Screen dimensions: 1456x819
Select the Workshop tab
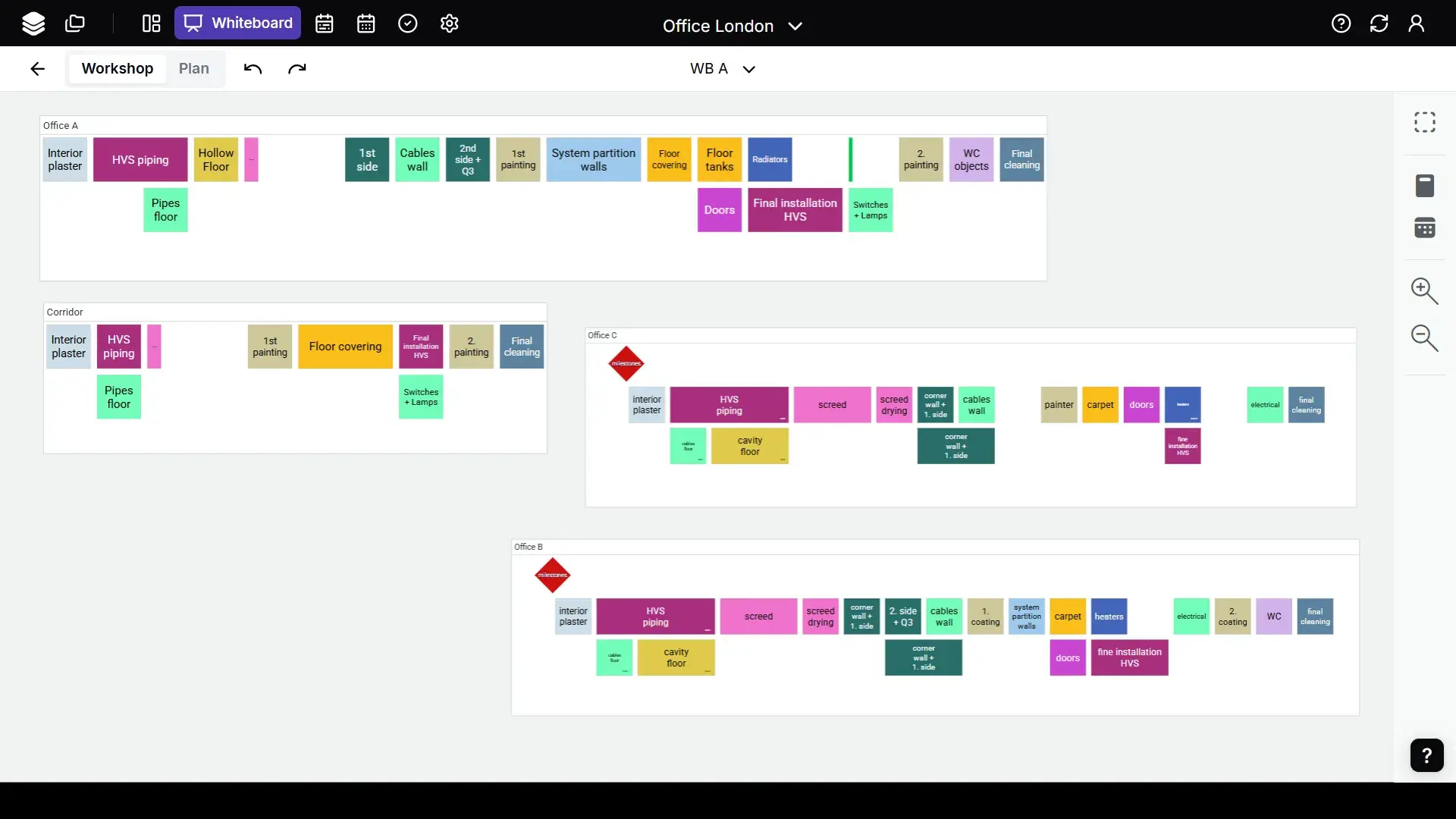click(117, 68)
